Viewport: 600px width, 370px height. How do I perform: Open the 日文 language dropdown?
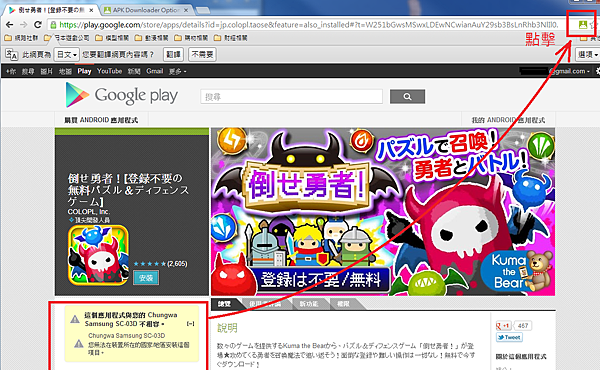67,55
